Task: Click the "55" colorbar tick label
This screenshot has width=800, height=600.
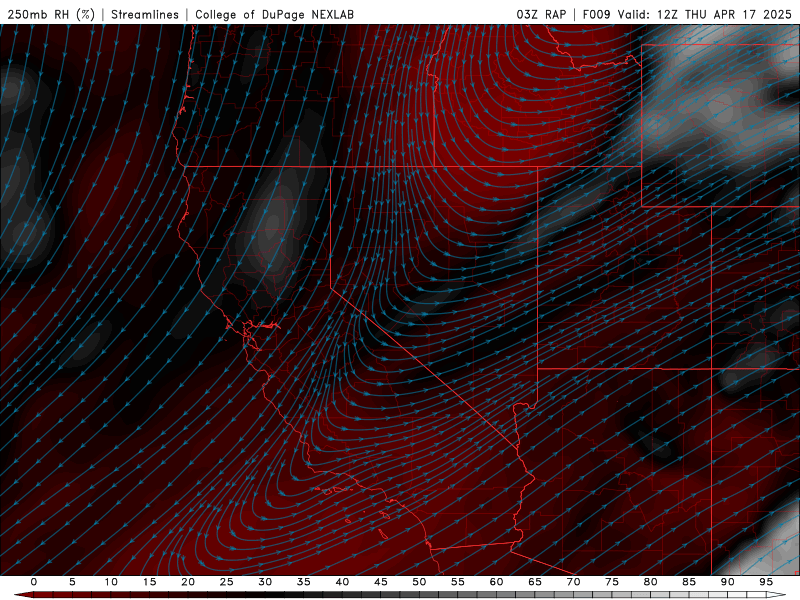Action: pyautogui.click(x=457, y=582)
